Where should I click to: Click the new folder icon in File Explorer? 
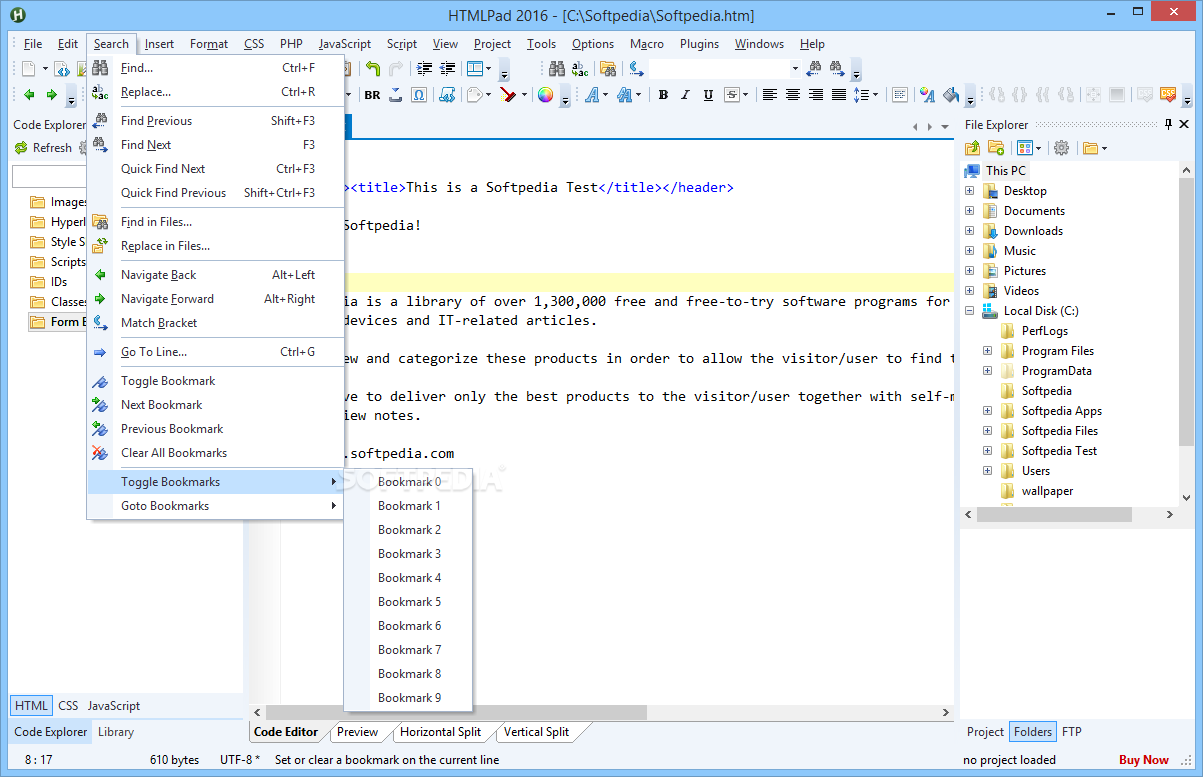(x=996, y=148)
